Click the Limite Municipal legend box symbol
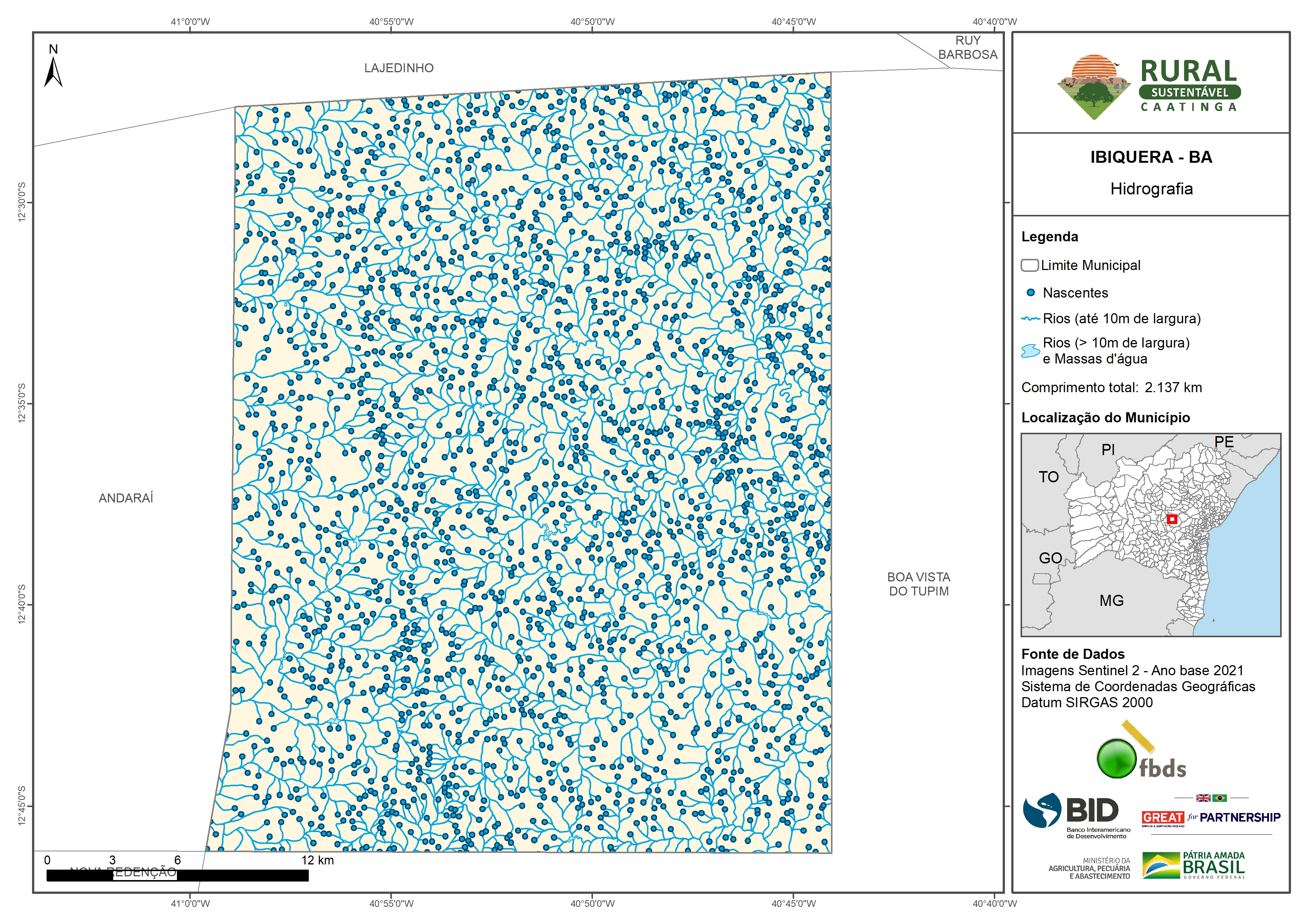The image size is (1307, 924). (x=1029, y=265)
